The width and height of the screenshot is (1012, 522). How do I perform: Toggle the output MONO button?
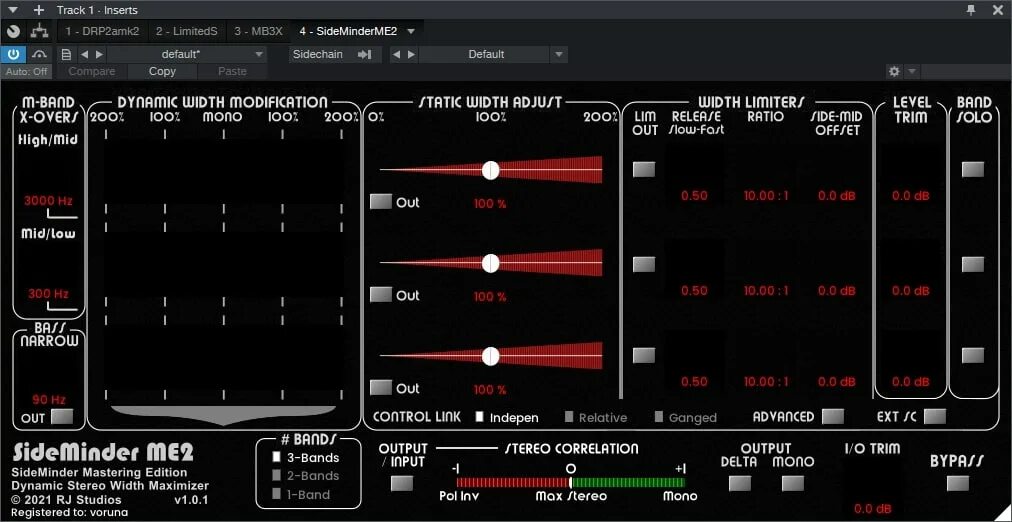click(x=793, y=483)
